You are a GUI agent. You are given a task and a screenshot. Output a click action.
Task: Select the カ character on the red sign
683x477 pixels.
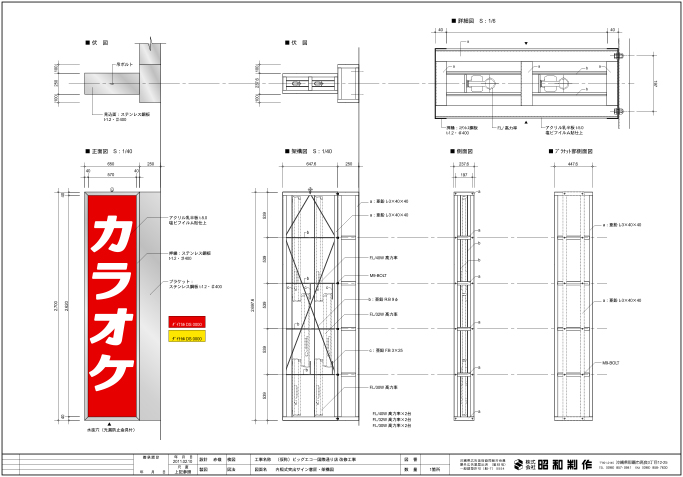pyautogui.click(x=112, y=234)
